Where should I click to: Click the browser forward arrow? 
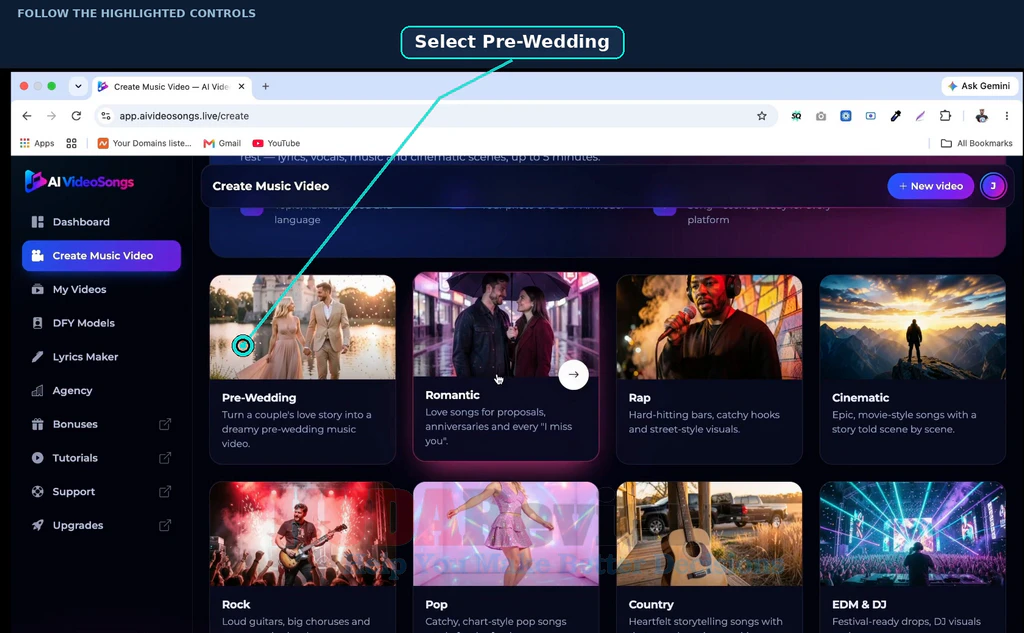pos(52,116)
